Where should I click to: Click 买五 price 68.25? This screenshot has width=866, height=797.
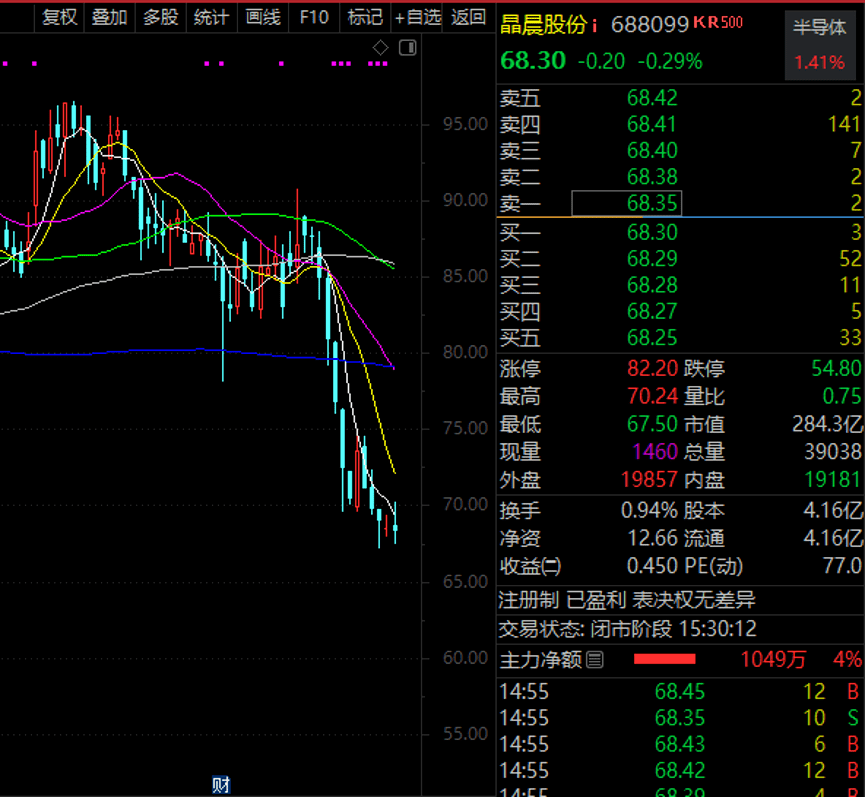coord(652,338)
